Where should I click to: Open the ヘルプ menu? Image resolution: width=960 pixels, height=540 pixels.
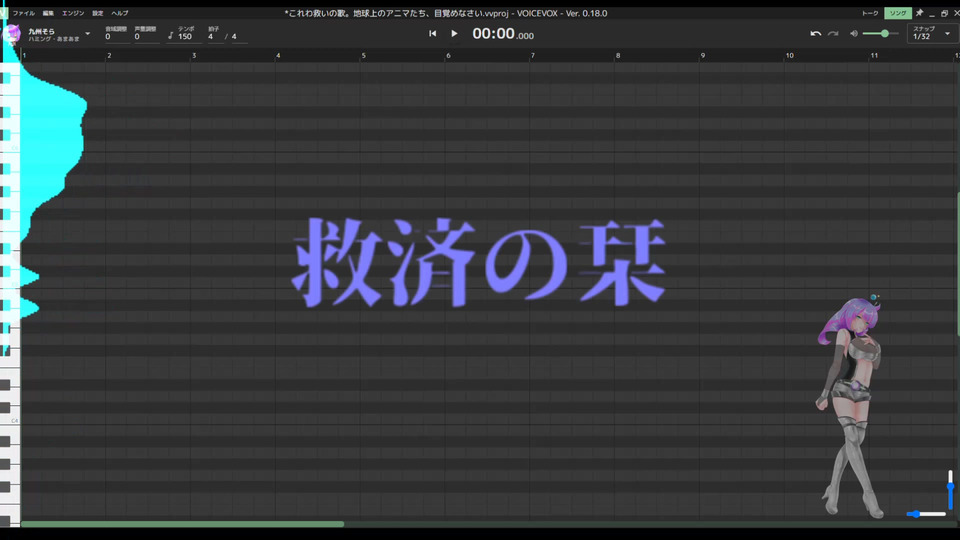[x=119, y=13]
